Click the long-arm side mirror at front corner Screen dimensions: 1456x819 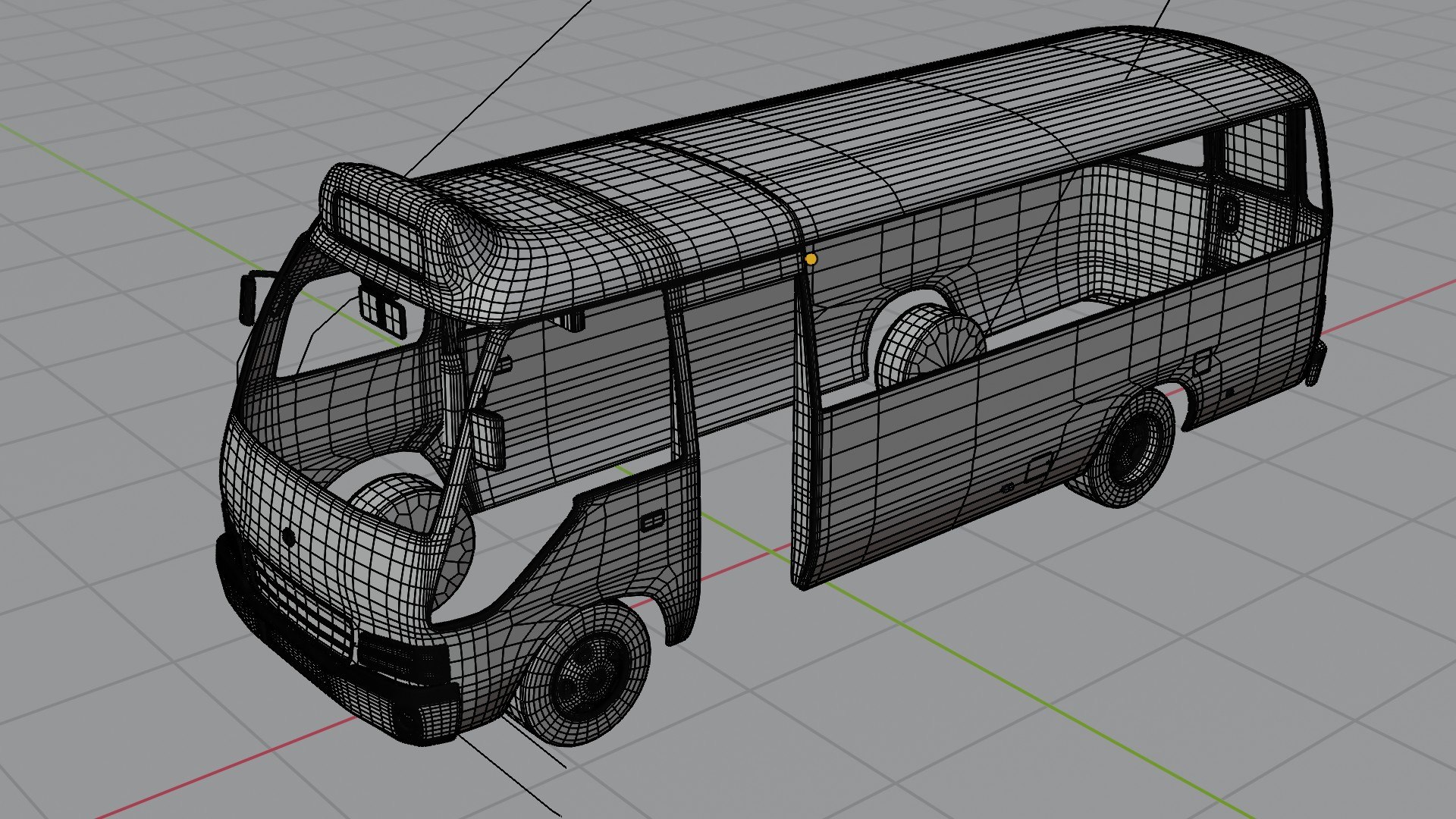click(249, 298)
